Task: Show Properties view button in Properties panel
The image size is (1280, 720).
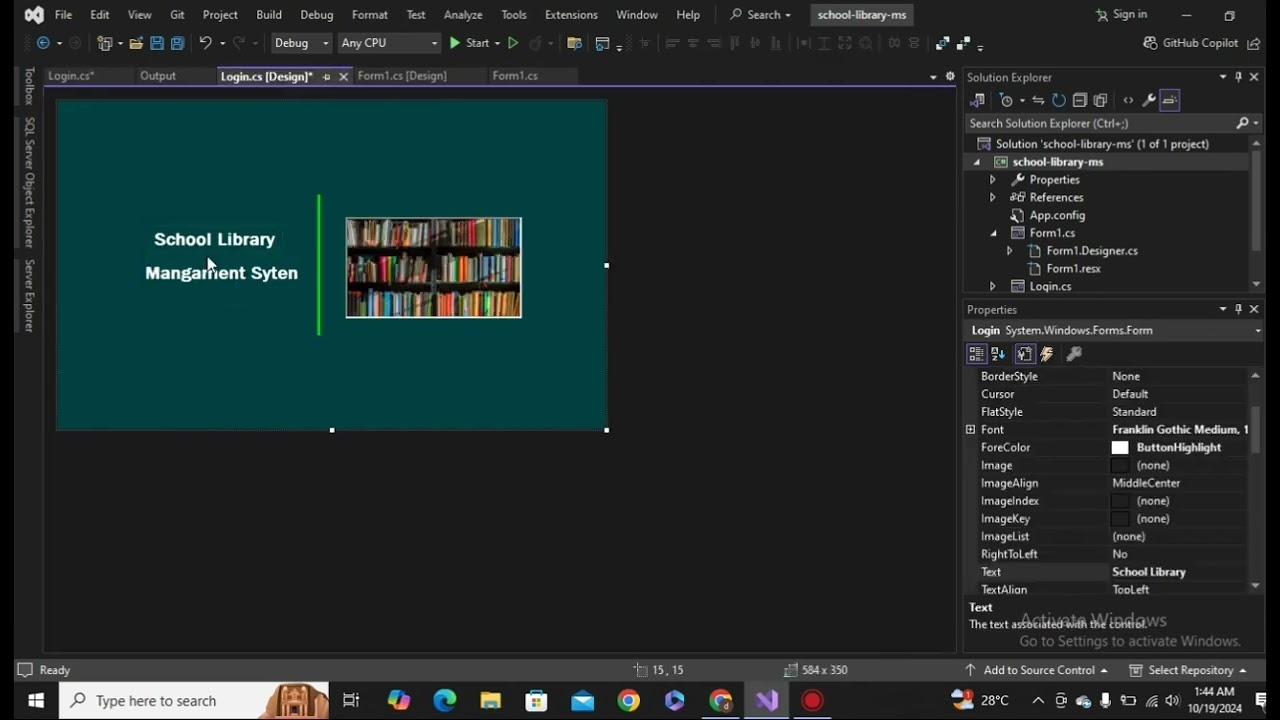Action: pos(1024,354)
